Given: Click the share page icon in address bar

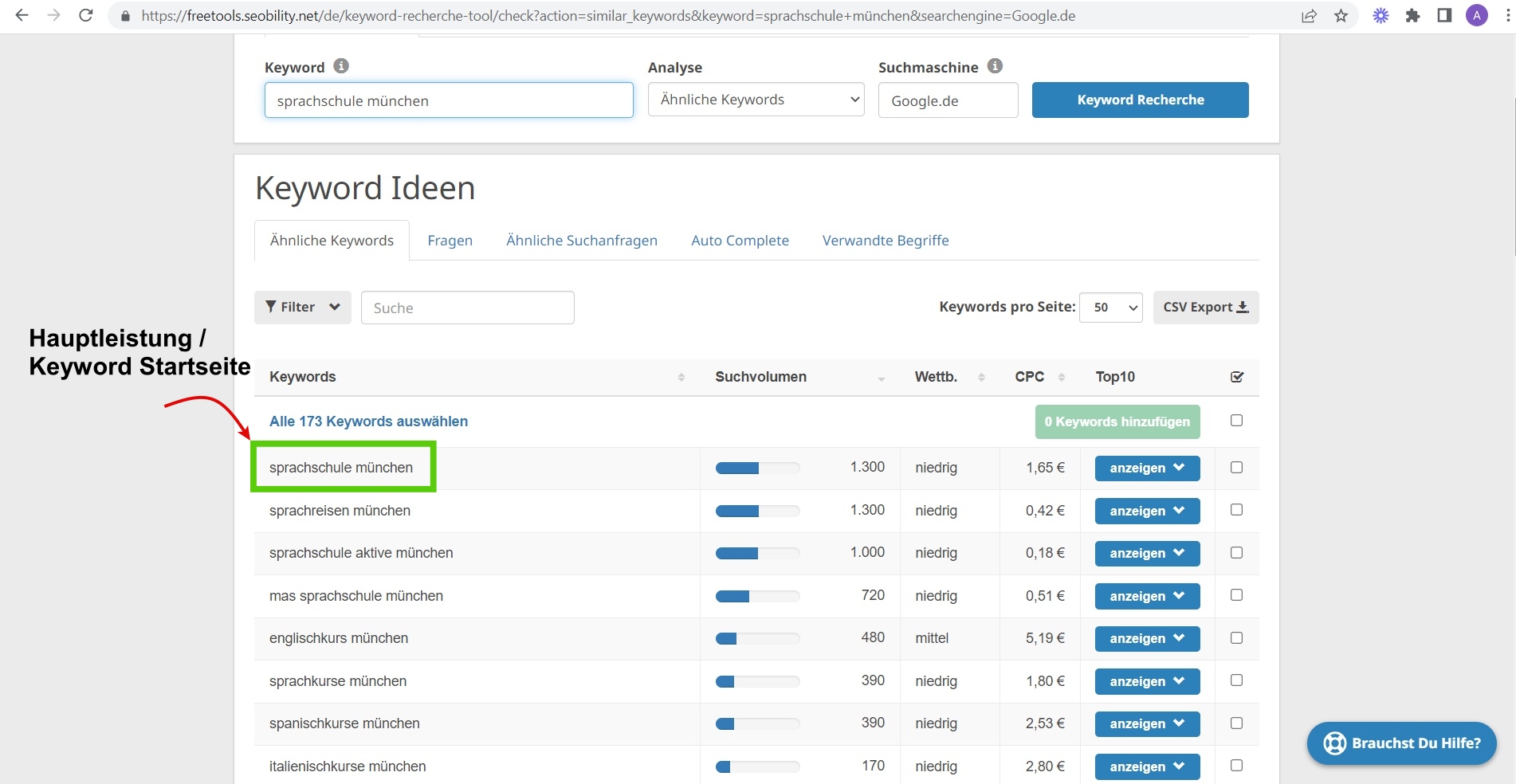Looking at the screenshot, I should tap(1309, 16).
